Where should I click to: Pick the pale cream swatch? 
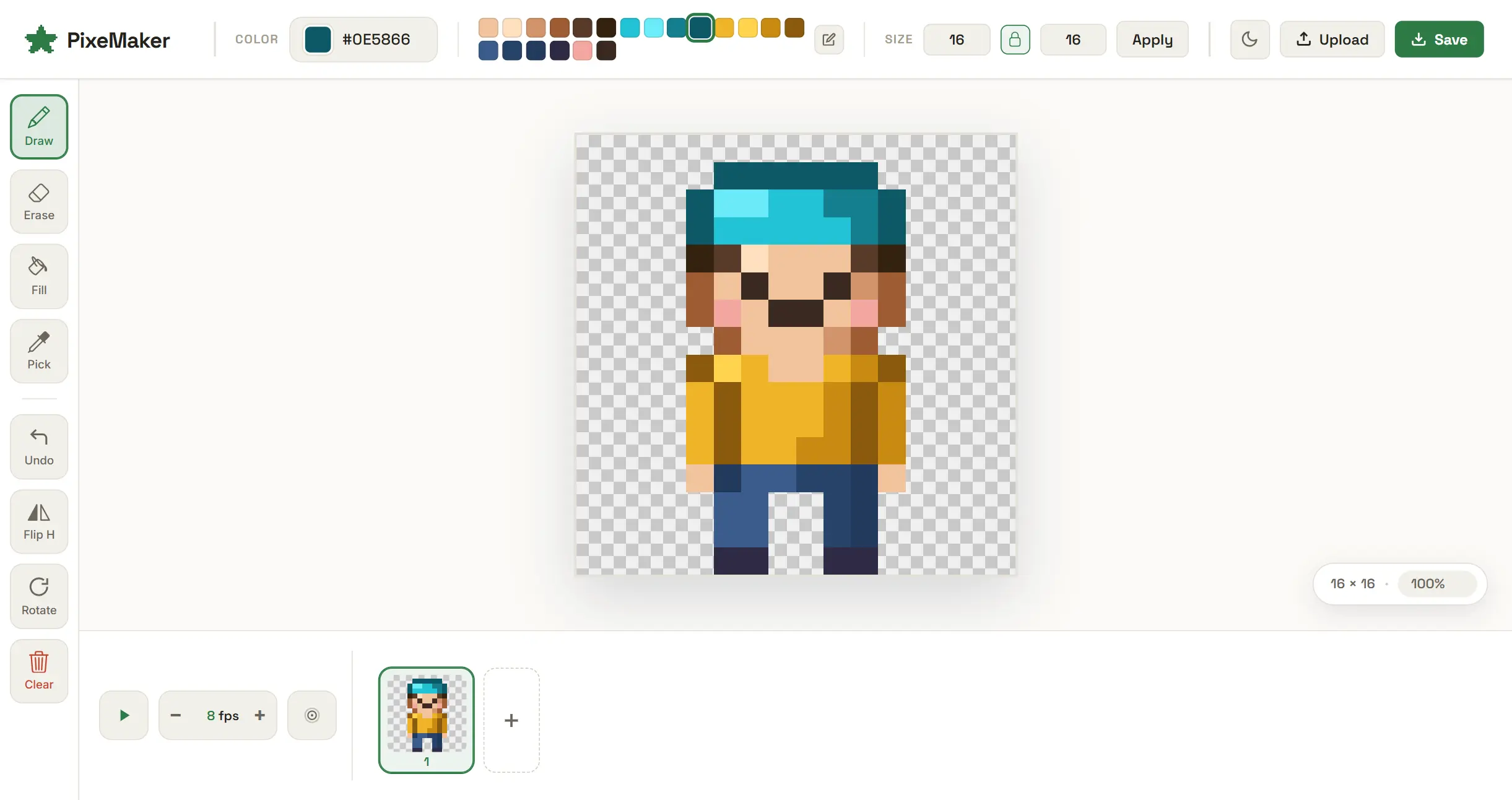[x=512, y=28]
